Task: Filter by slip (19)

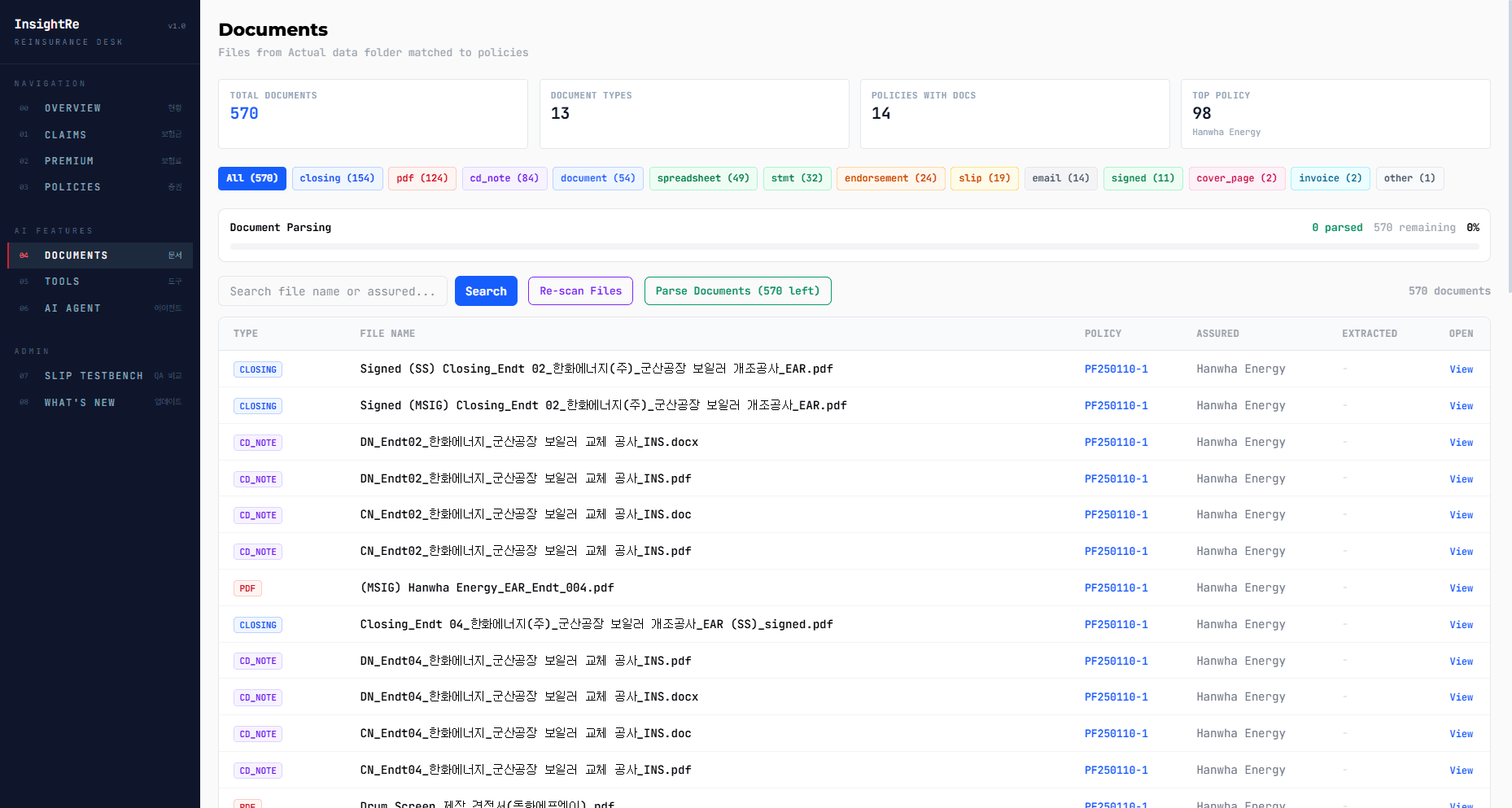Action: click(x=984, y=178)
